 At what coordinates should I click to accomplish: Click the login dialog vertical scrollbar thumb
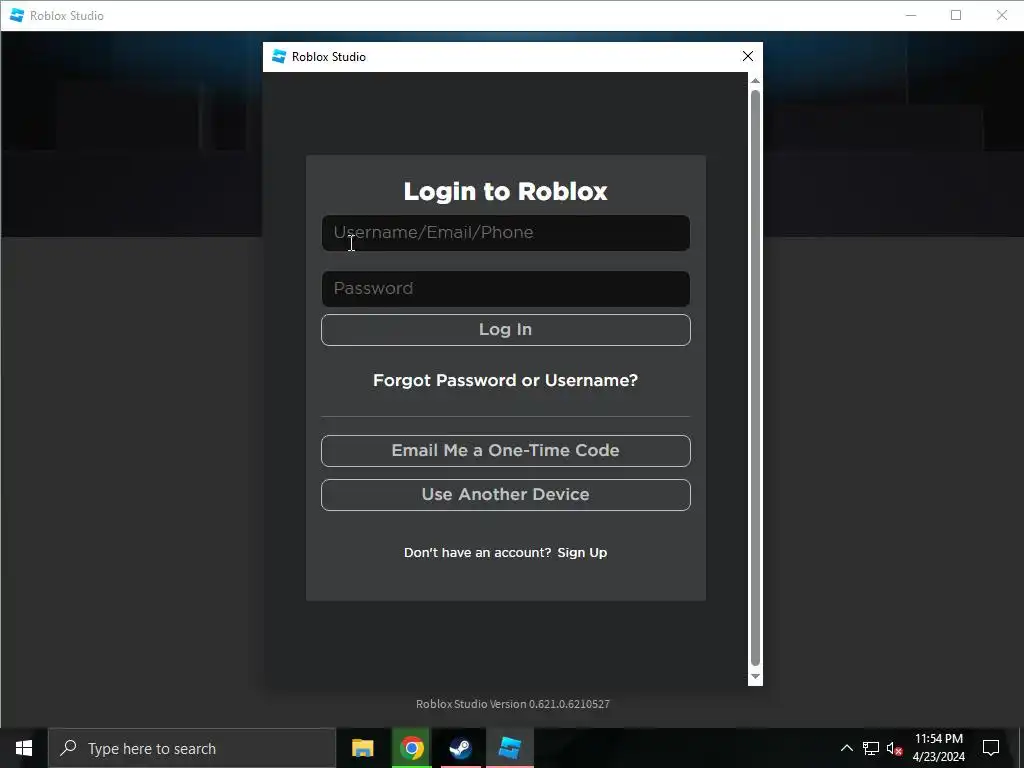(755, 377)
